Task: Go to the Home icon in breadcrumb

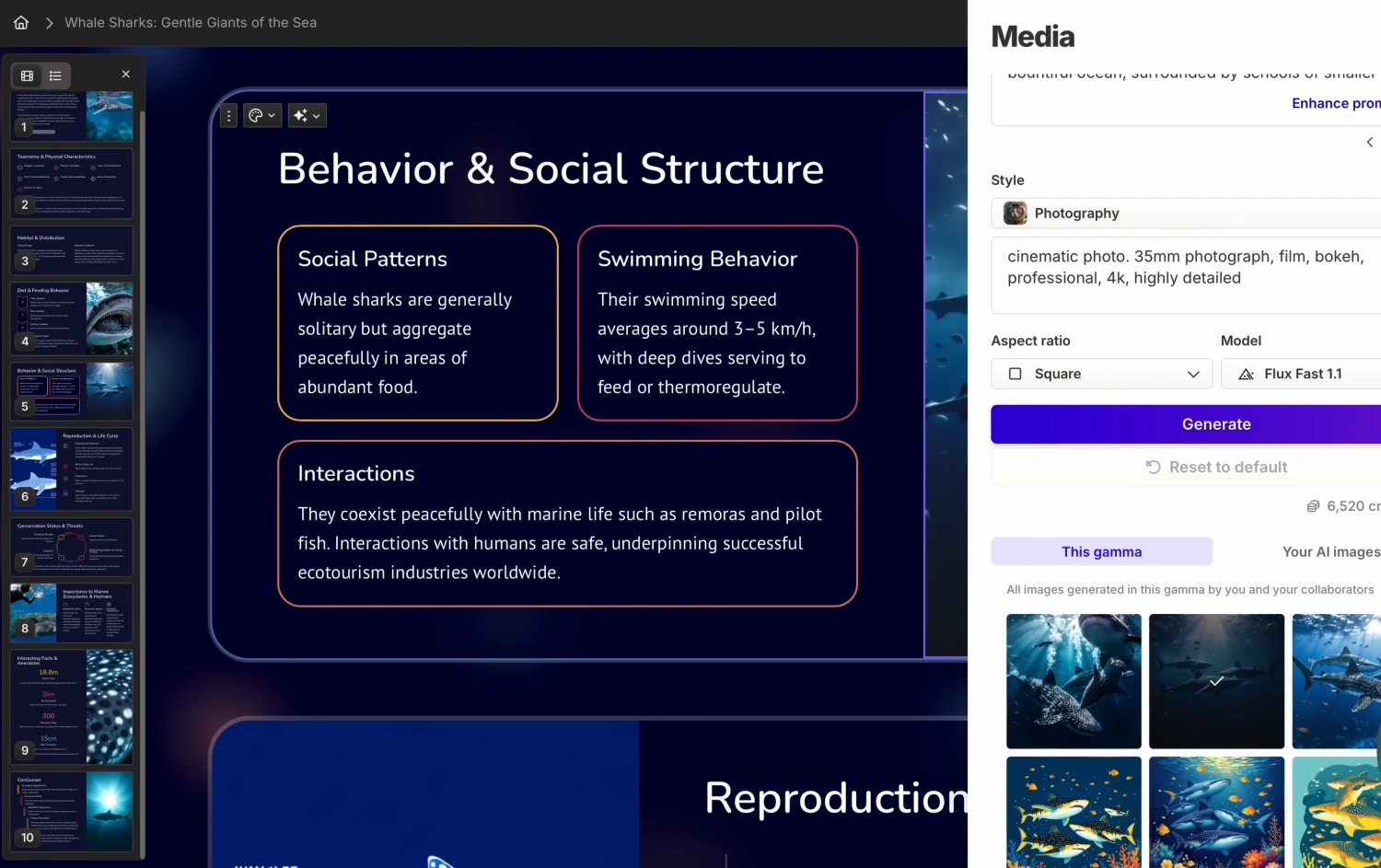Action: pyautogui.click(x=21, y=23)
